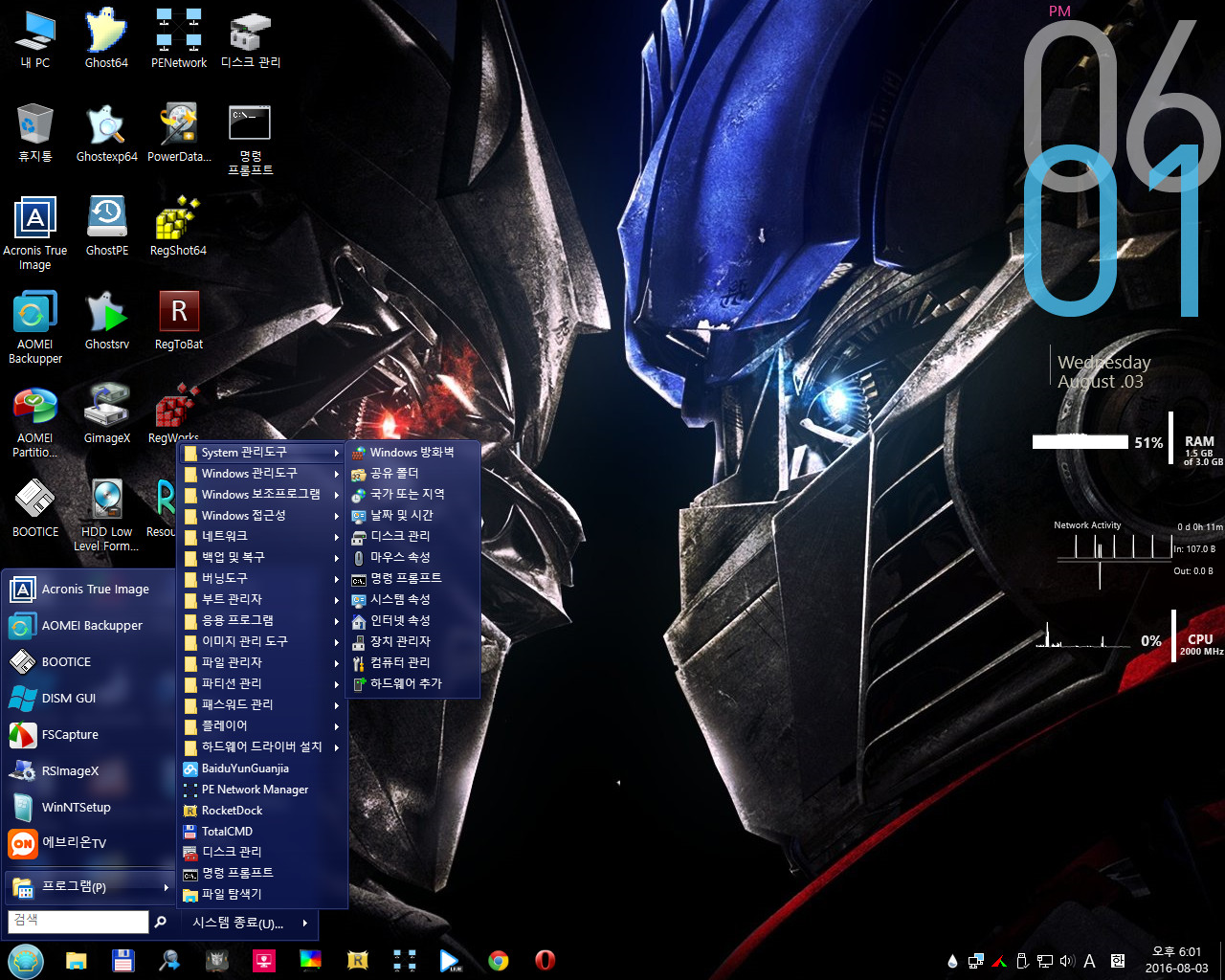Open the GimageX desktop icon

[106, 413]
